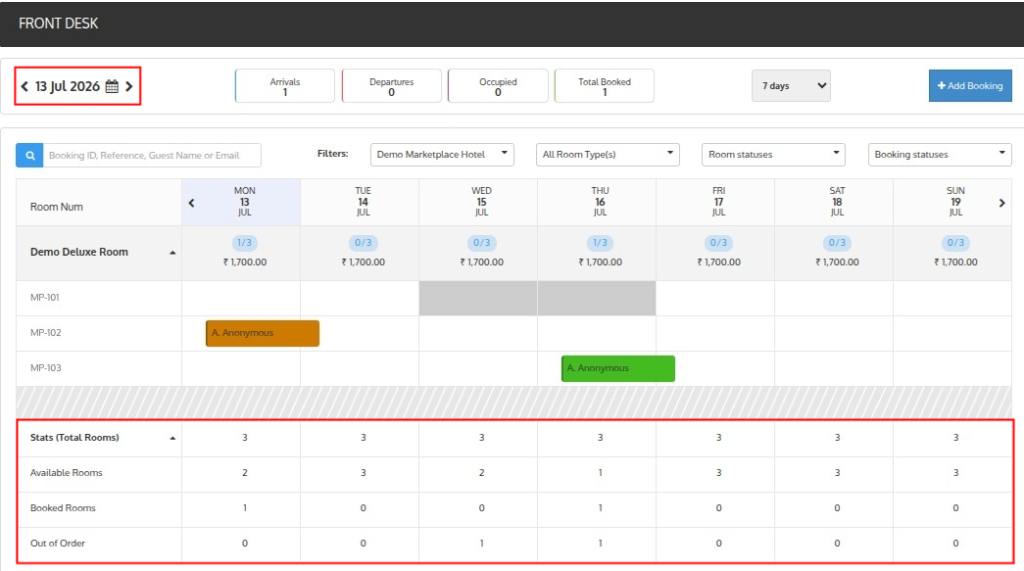Select room MP-103 row label
The image size is (1024, 571).
click(x=46, y=368)
